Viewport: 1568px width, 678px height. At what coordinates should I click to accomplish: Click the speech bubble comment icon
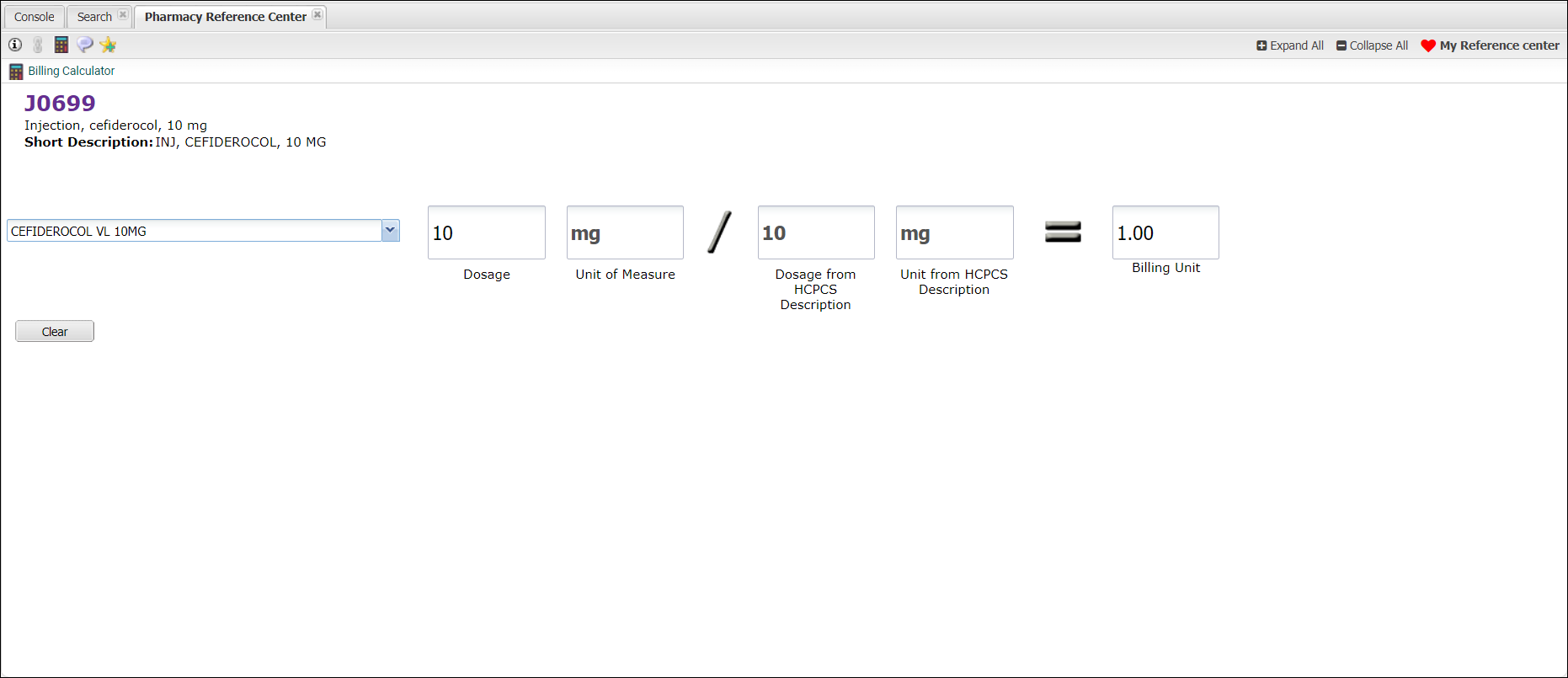tap(85, 45)
